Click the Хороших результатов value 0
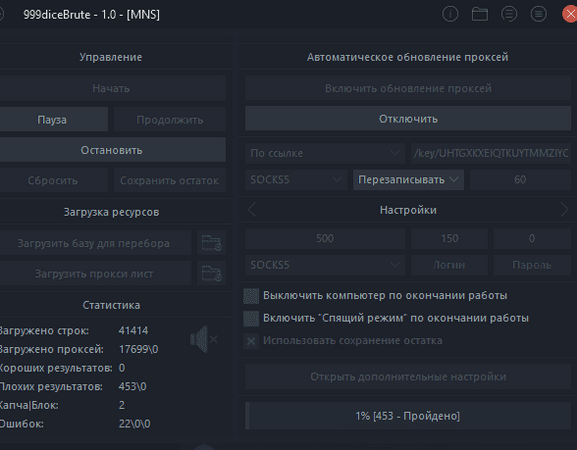 tap(122, 368)
